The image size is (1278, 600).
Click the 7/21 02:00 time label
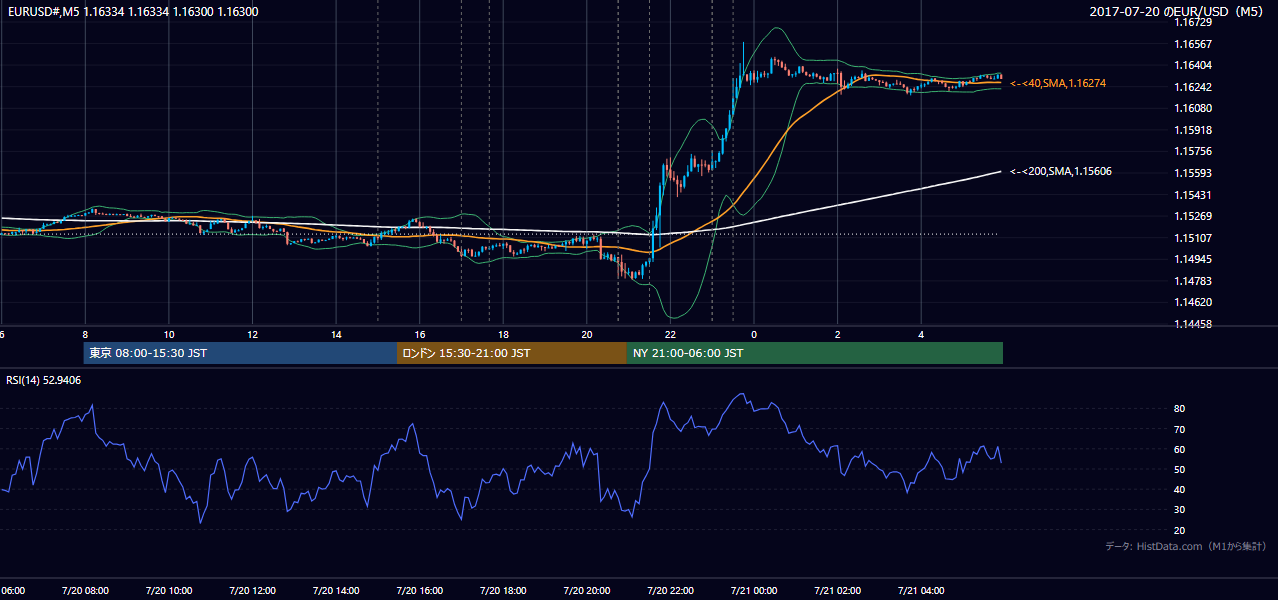tap(838, 591)
